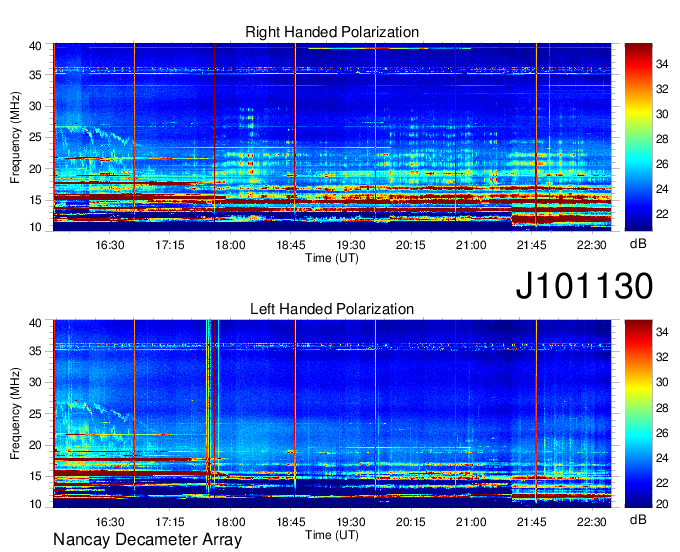
Task: Click the "dB" unit below Left Handed color bar
Action: click(638, 519)
